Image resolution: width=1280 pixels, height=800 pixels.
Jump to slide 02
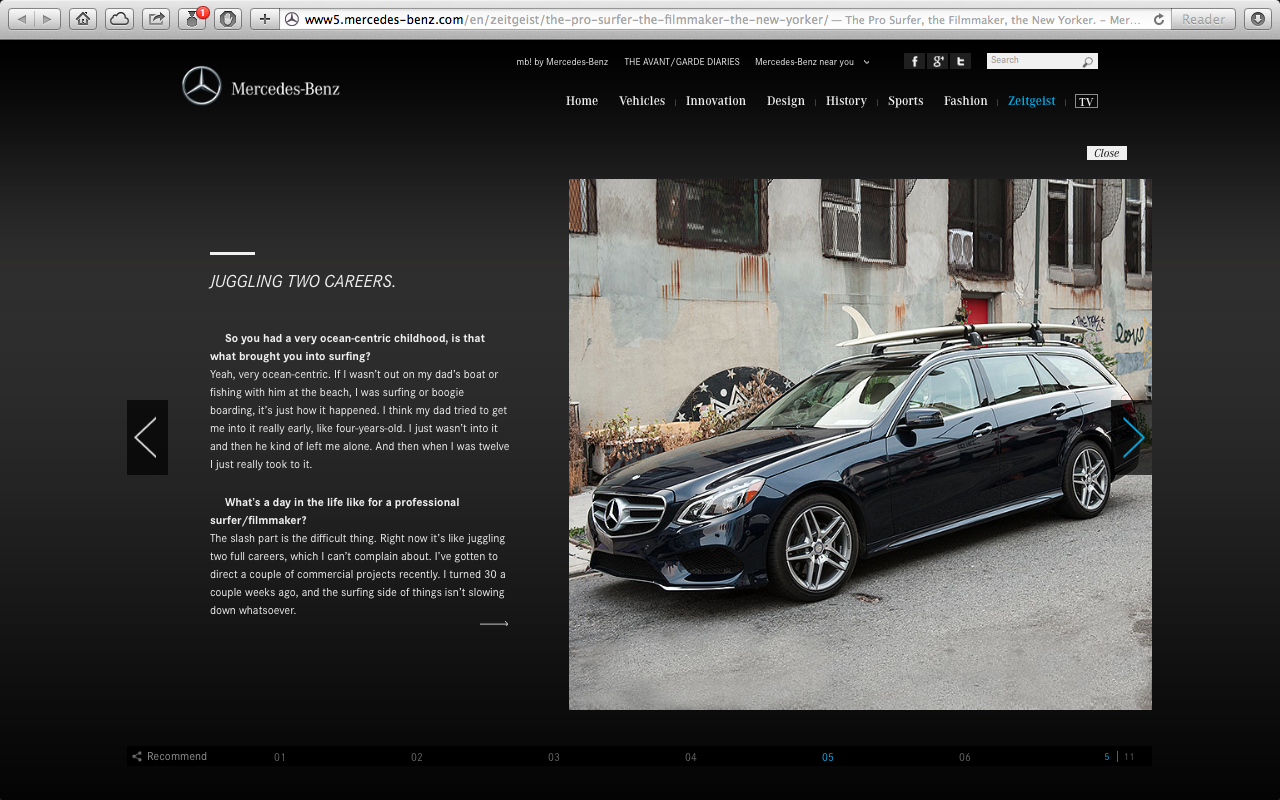click(417, 757)
